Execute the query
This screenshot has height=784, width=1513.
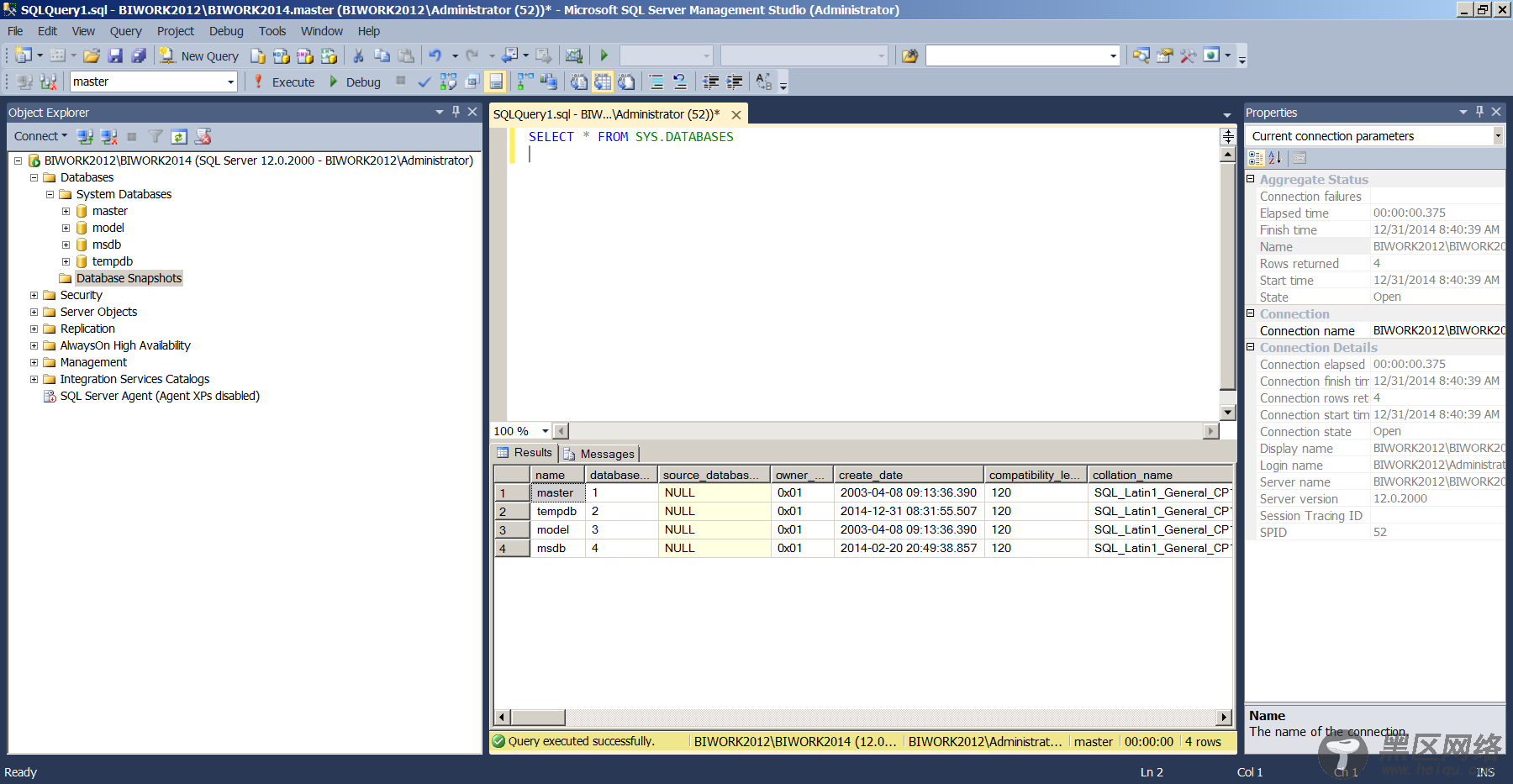(x=284, y=82)
